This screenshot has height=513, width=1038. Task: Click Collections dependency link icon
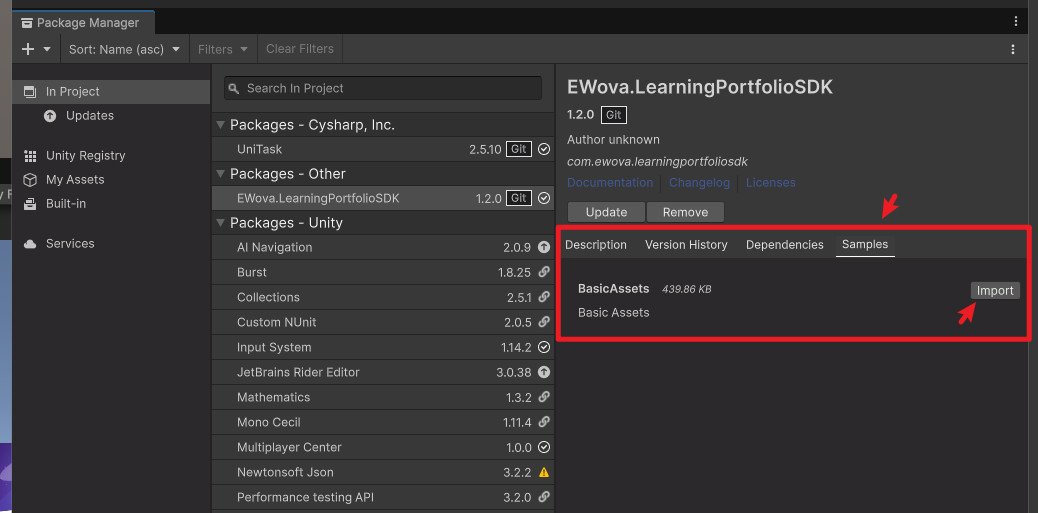click(x=544, y=297)
